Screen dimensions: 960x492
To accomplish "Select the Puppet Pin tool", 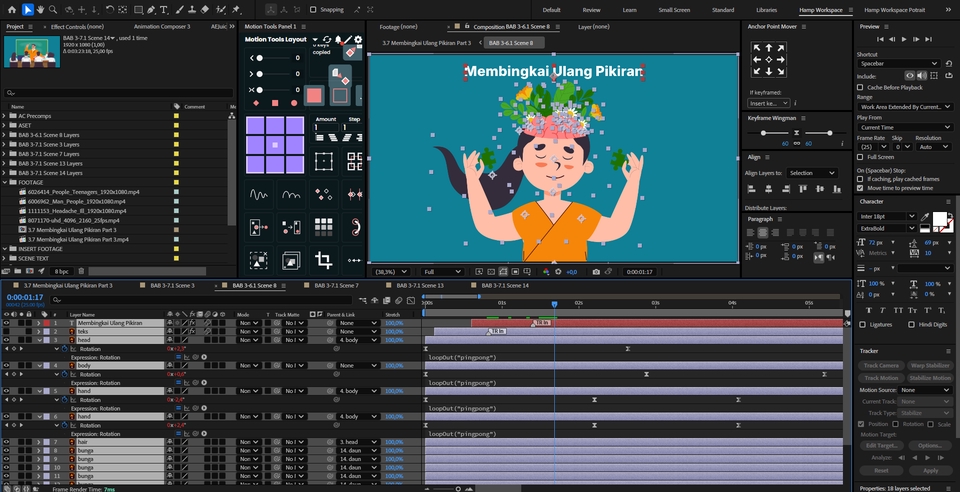I will 236,9.
